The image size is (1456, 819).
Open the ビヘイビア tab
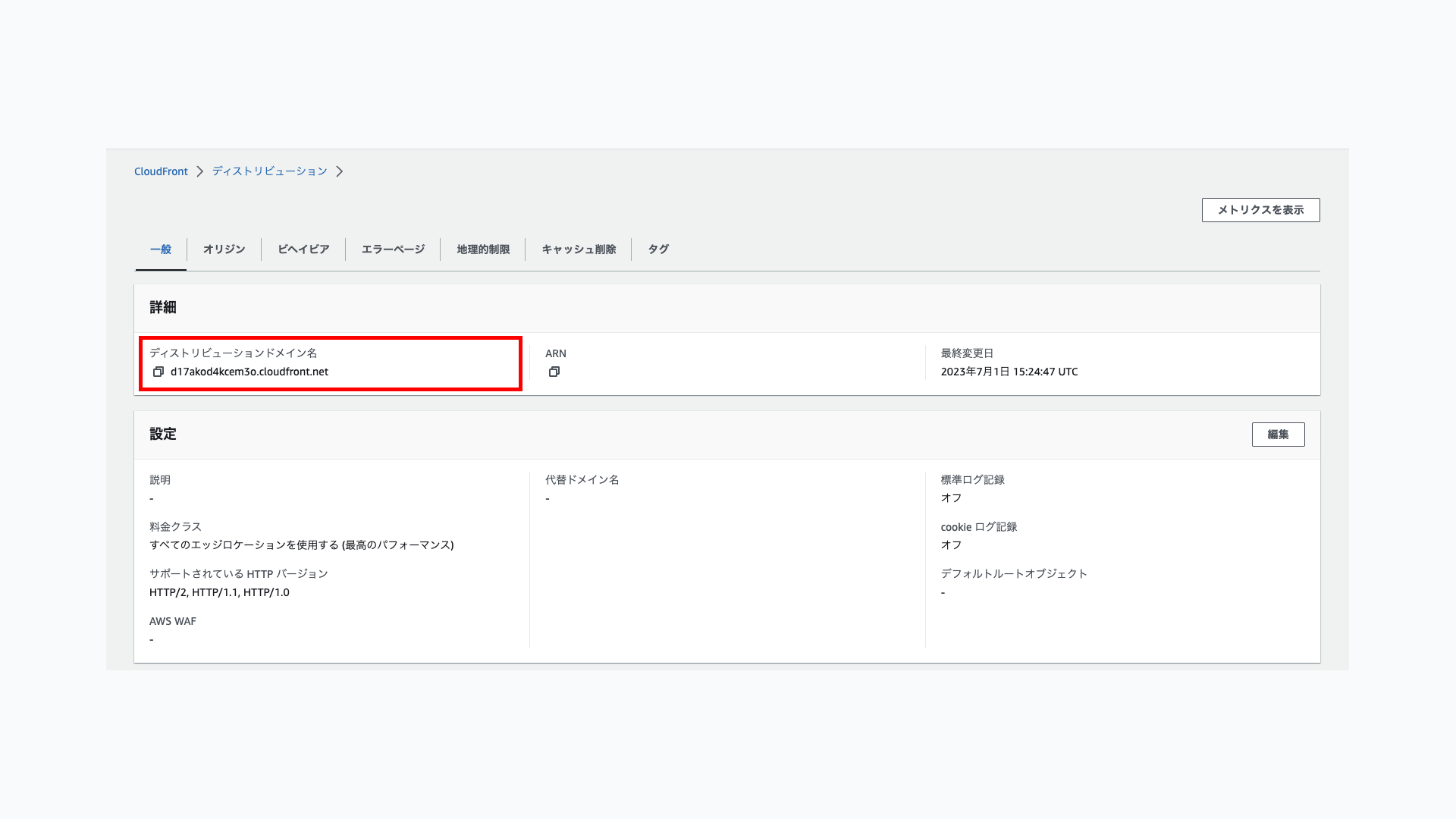click(303, 249)
